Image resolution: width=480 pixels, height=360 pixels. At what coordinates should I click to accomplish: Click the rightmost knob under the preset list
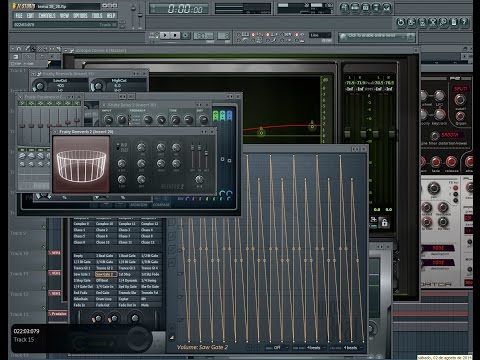click(135, 318)
